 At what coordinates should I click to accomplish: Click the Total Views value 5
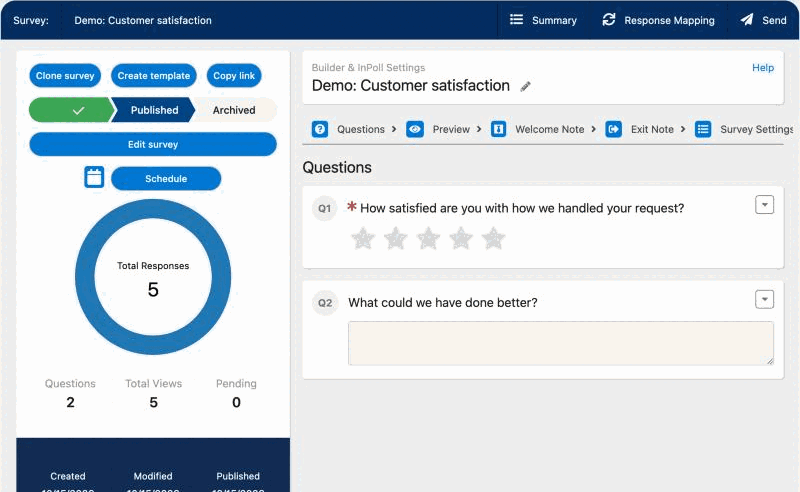pyautogui.click(x=154, y=402)
